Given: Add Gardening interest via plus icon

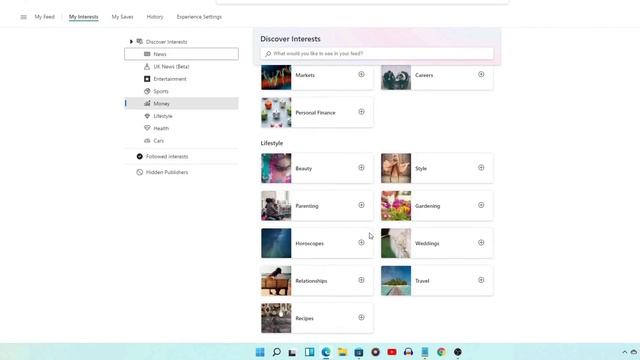Looking at the screenshot, I should [x=481, y=205].
